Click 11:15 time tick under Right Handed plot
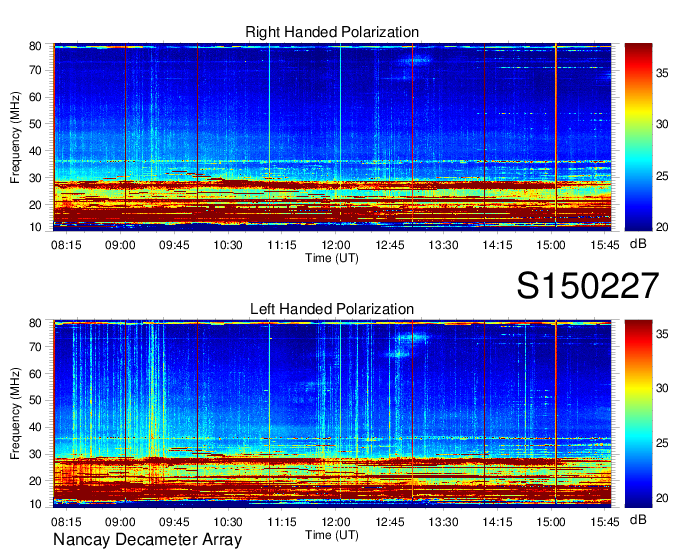 (x=282, y=245)
